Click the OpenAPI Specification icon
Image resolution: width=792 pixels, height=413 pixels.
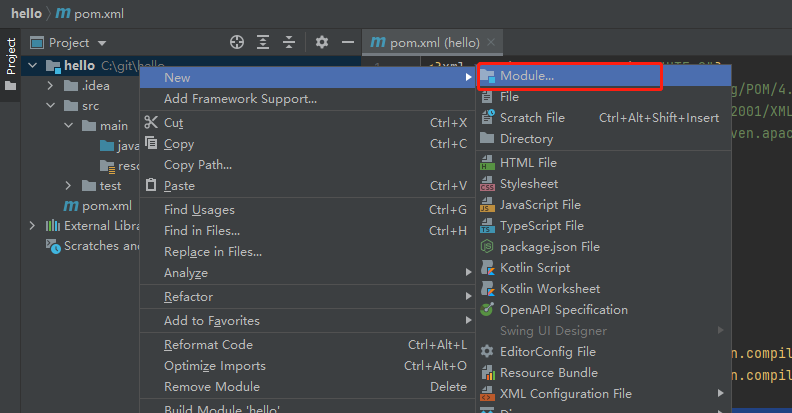pos(487,309)
